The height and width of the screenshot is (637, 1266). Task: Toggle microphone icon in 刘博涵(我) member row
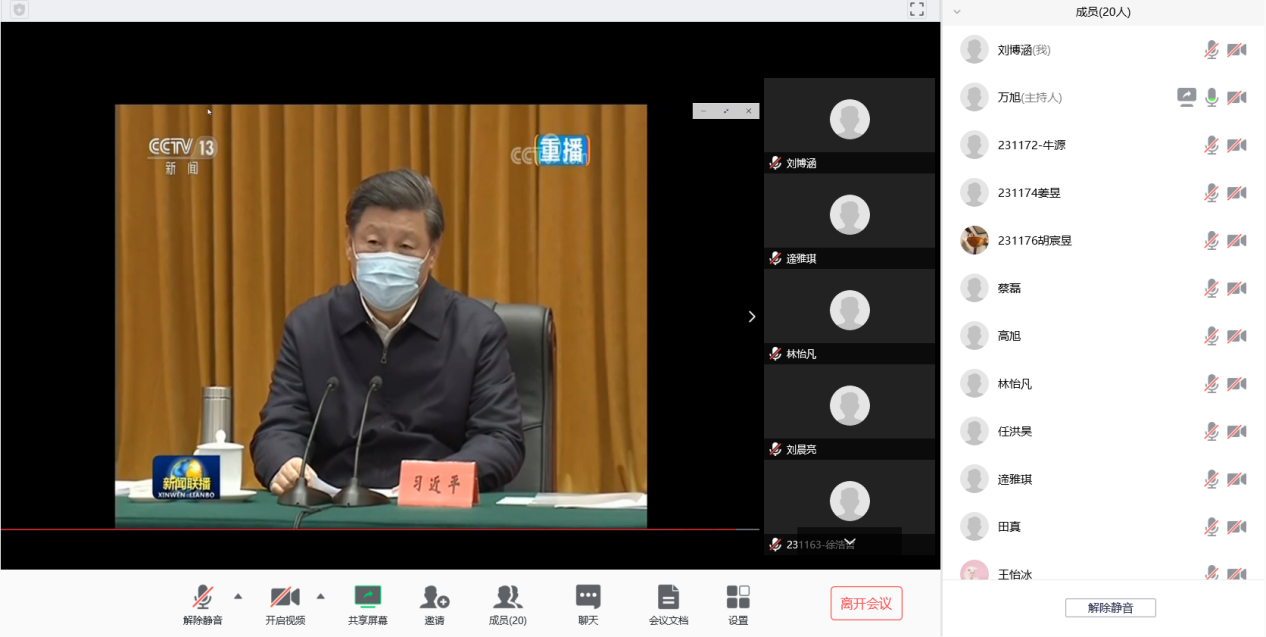[1211, 49]
